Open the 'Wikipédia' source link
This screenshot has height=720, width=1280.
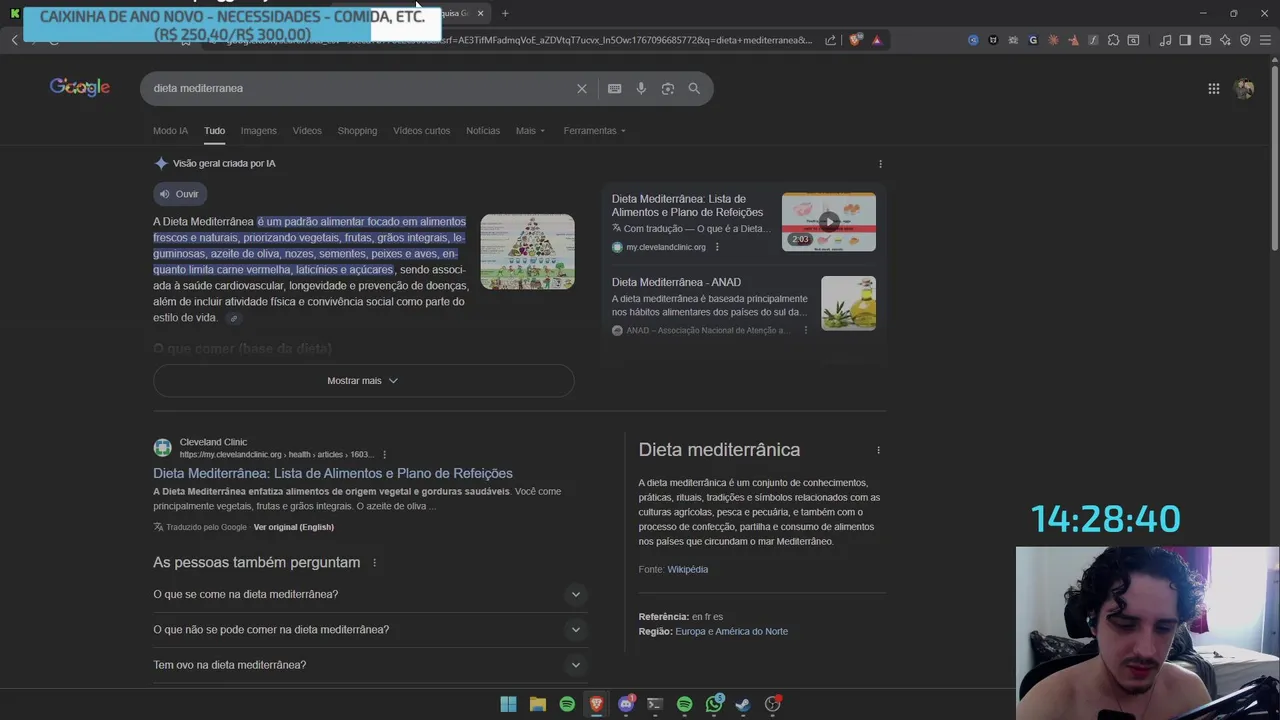[688, 570]
